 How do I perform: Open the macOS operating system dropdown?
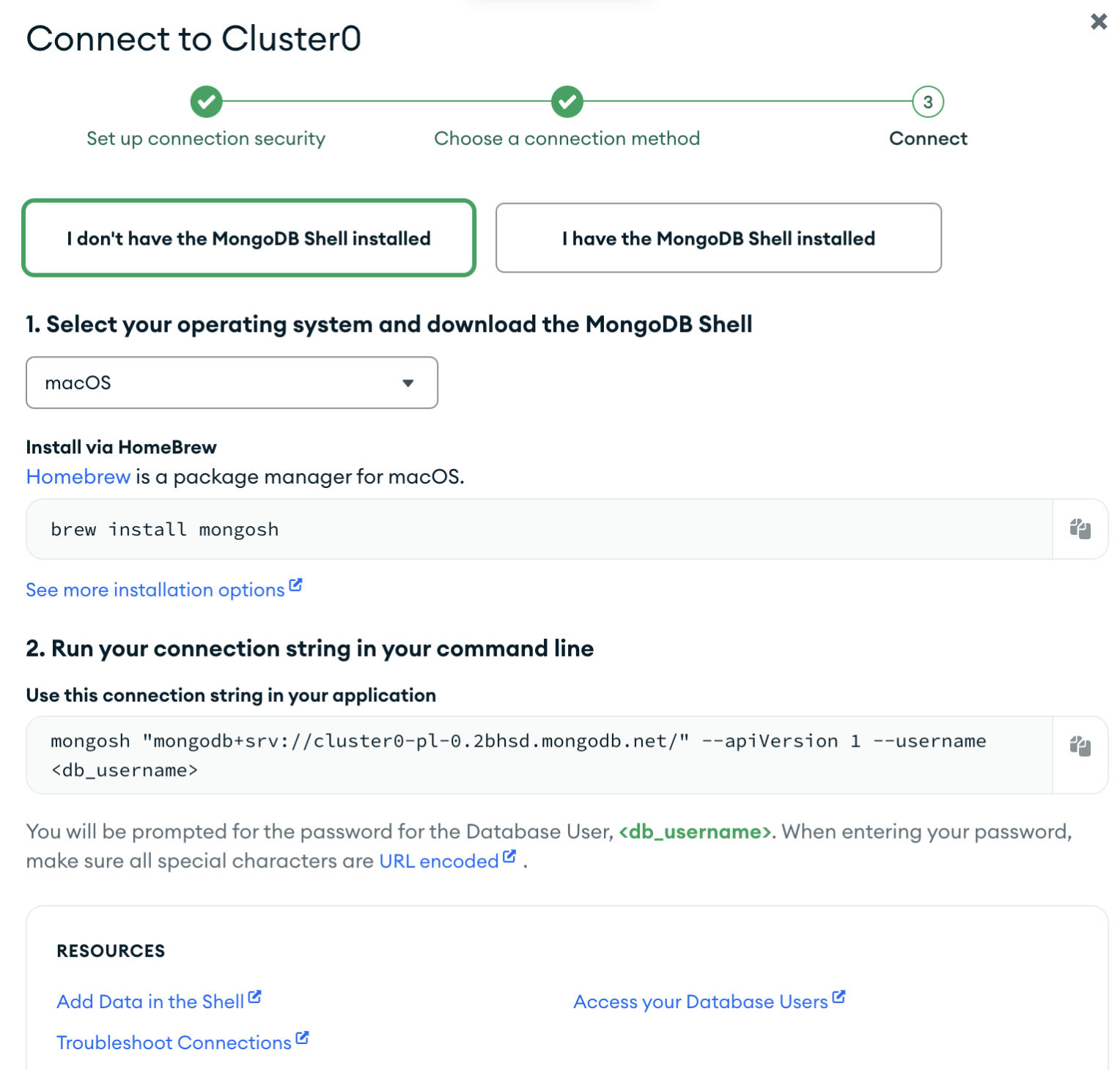[x=232, y=382]
